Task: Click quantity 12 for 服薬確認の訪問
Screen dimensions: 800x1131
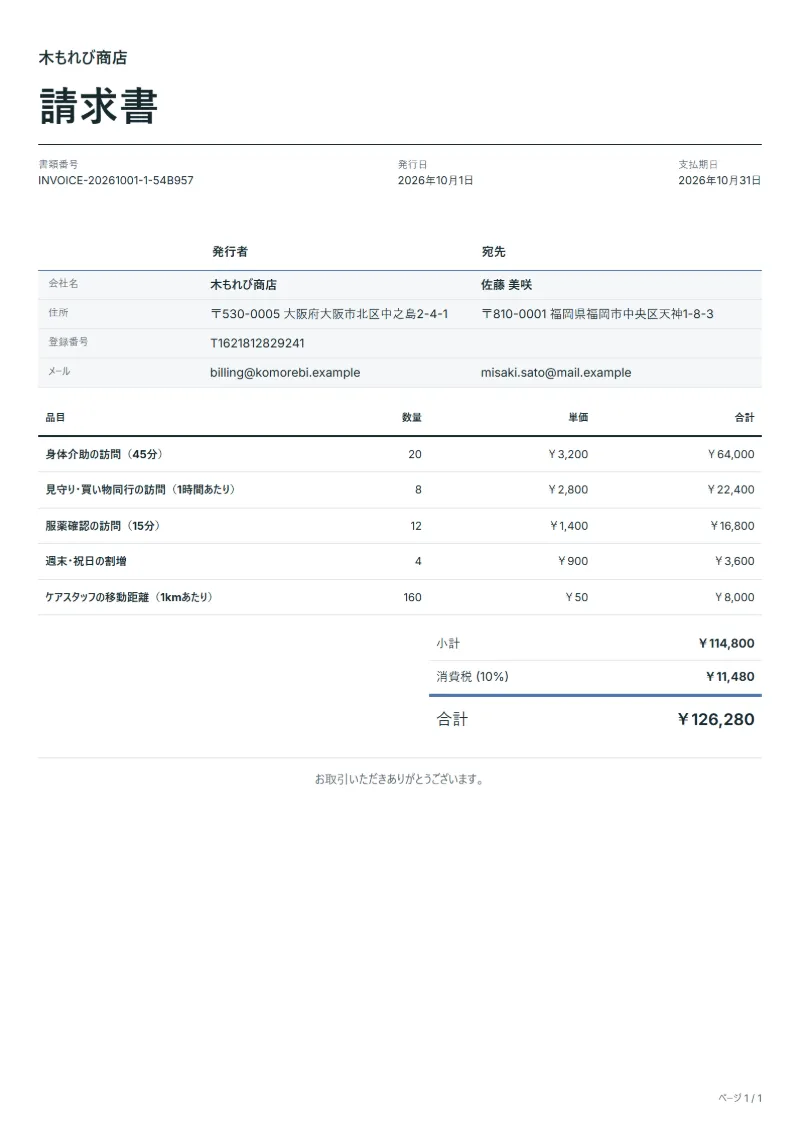Action: click(x=416, y=526)
